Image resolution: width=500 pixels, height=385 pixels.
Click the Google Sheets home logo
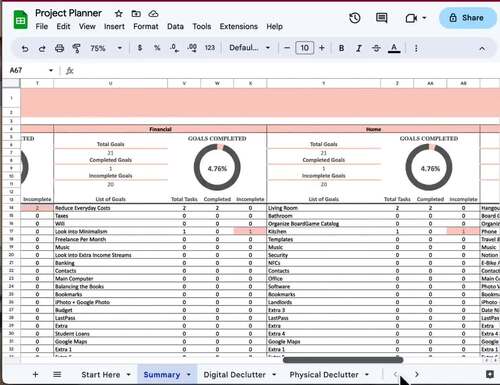tap(20, 20)
